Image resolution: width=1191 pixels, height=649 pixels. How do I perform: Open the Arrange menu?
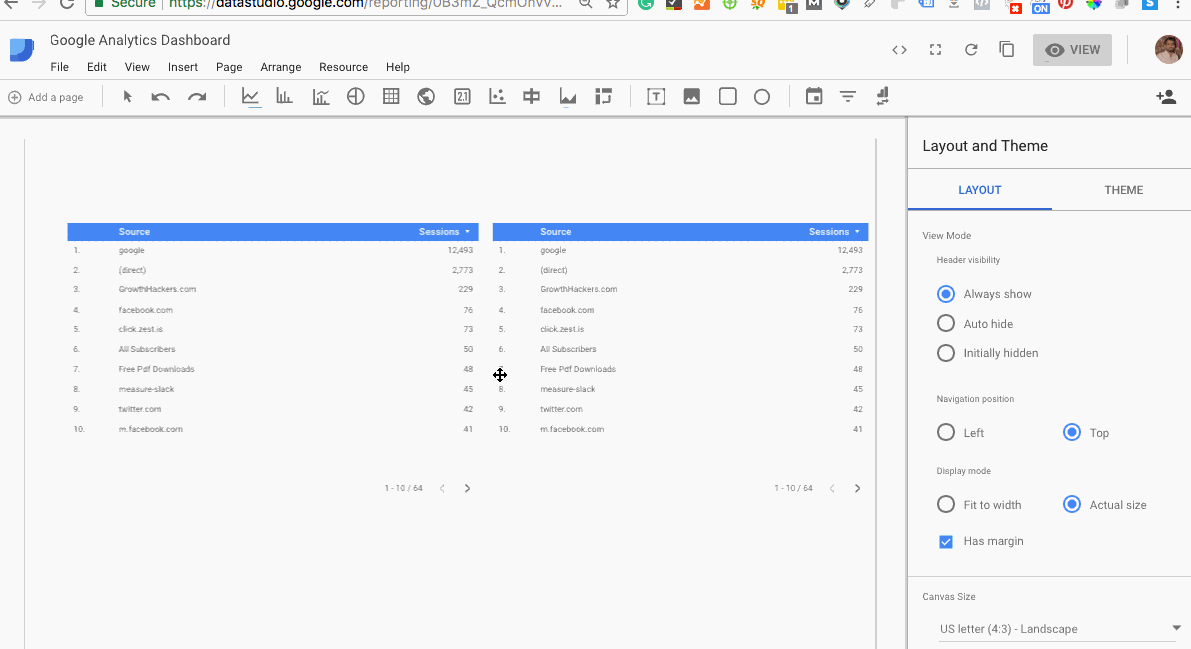[x=280, y=67]
